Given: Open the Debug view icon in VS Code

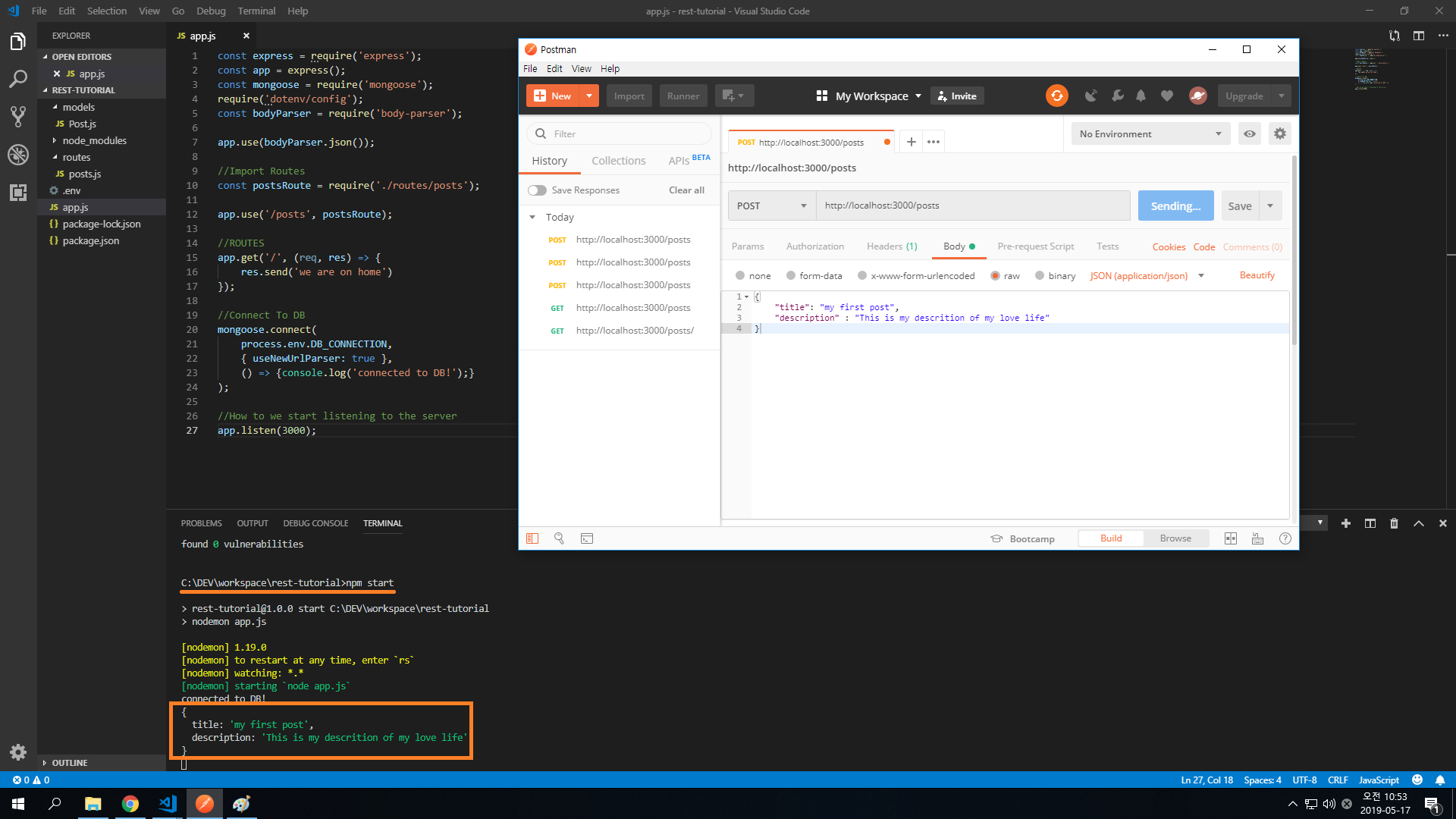Looking at the screenshot, I should 18,155.
